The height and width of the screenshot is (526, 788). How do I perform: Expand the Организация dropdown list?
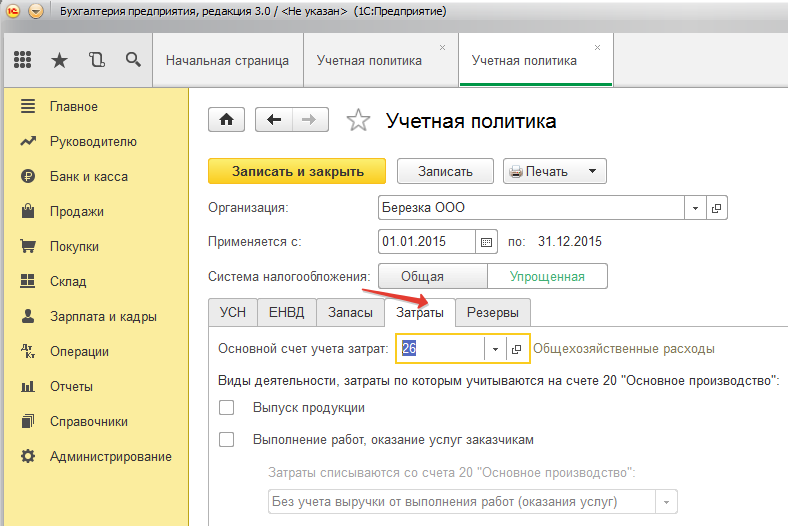pos(696,208)
